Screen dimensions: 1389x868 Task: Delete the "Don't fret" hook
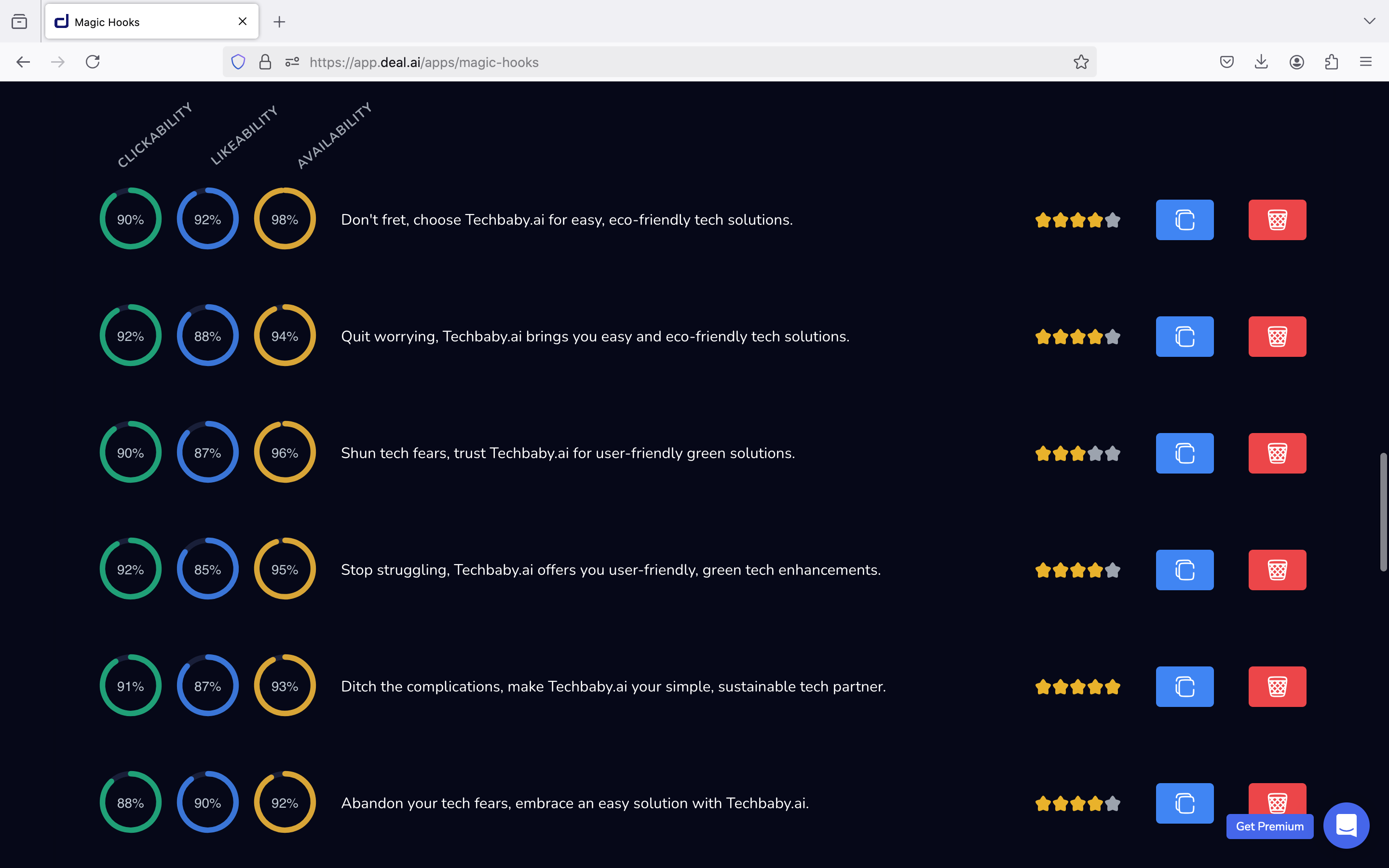point(1277,220)
